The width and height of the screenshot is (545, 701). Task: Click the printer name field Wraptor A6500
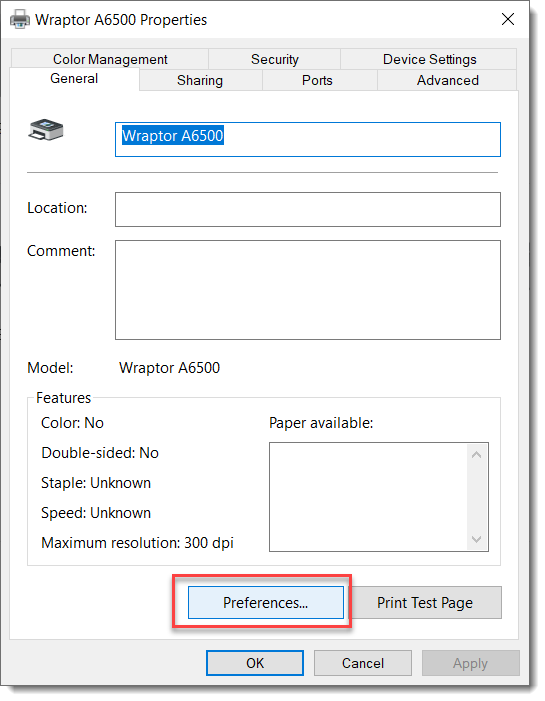tap(308, 139)
